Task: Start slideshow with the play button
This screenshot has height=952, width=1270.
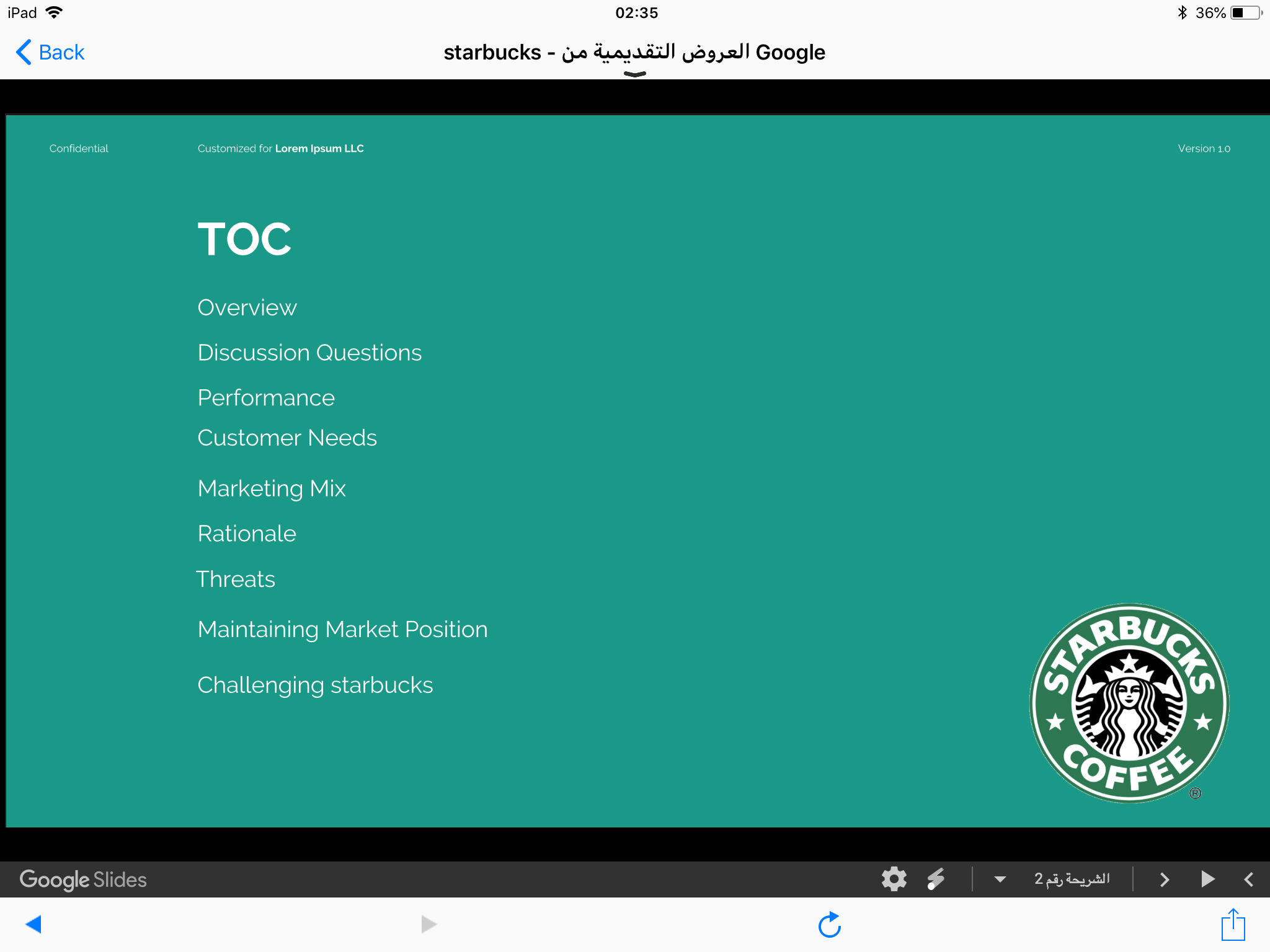Action: point(1207,879)
